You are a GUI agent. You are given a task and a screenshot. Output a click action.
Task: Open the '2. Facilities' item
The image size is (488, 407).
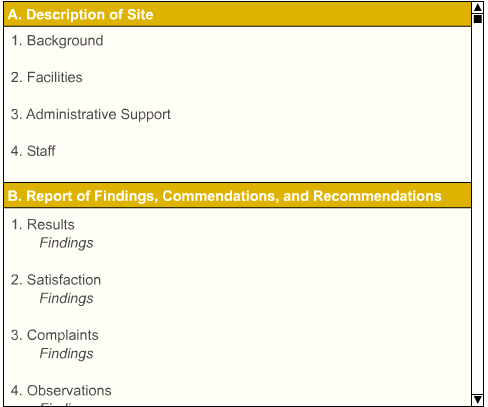[x=47, y=77]
